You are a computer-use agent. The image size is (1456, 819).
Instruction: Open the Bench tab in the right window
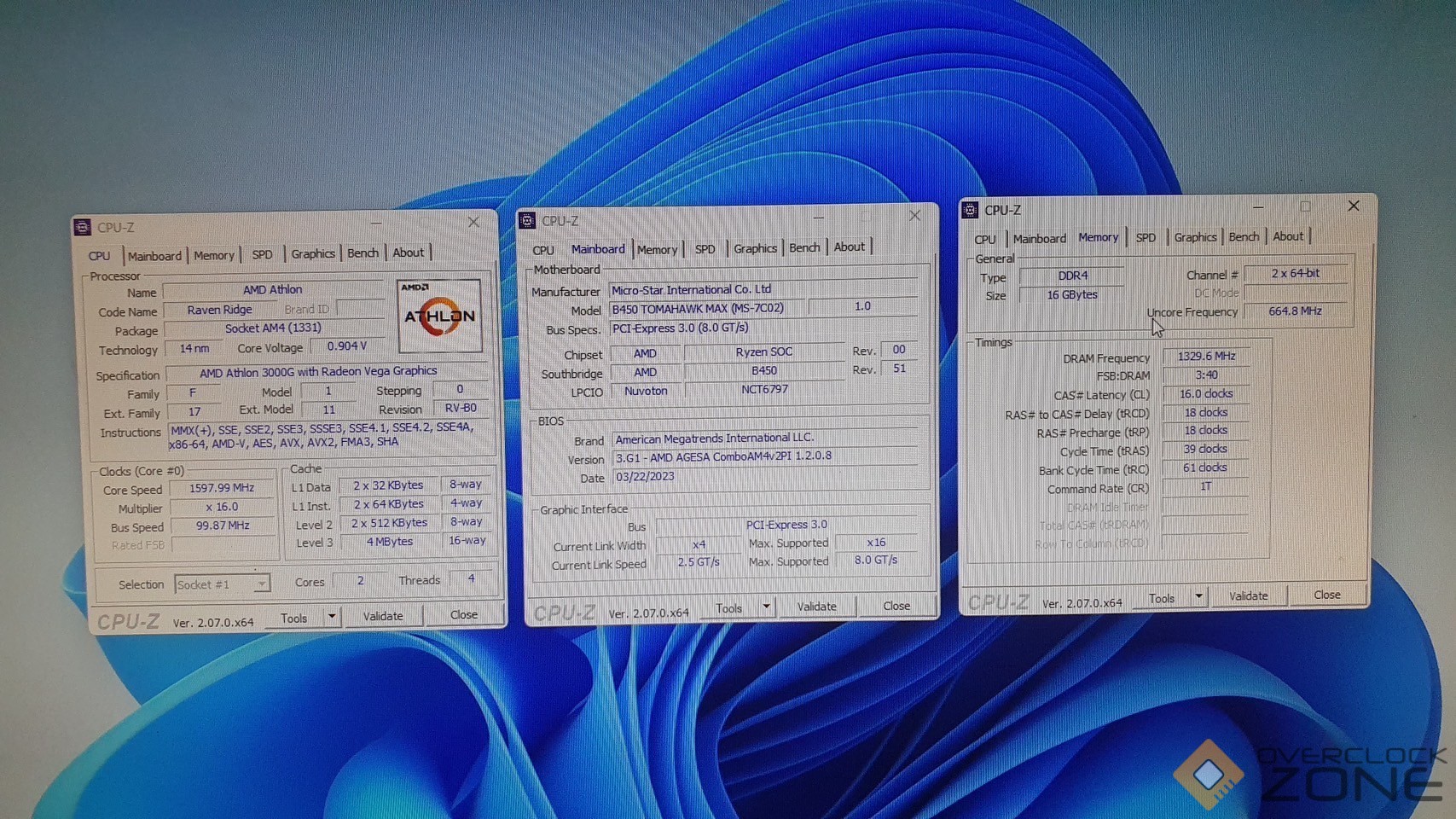(1244, 236)
